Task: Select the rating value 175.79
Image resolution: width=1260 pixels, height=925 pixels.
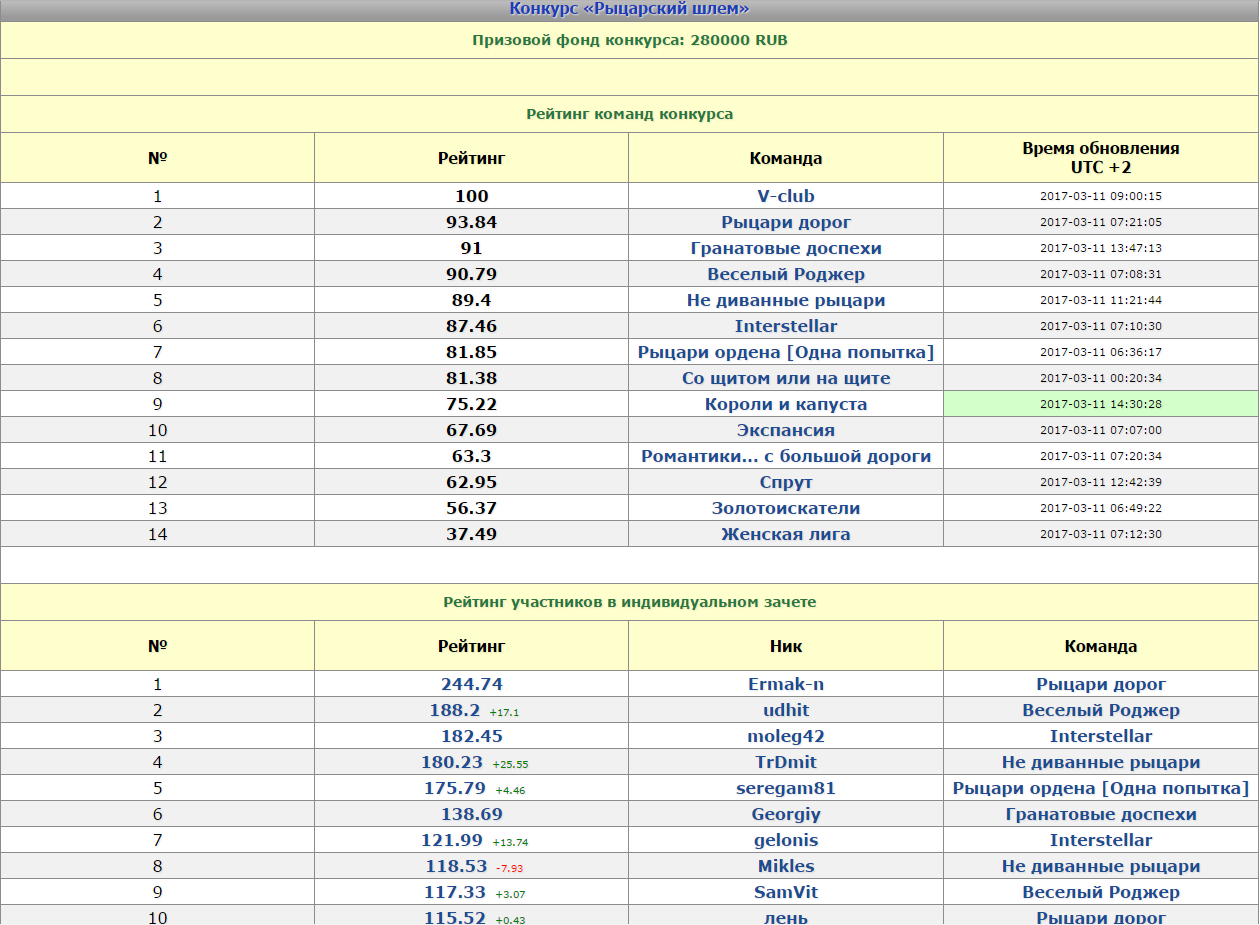Action: click(455, 788)
